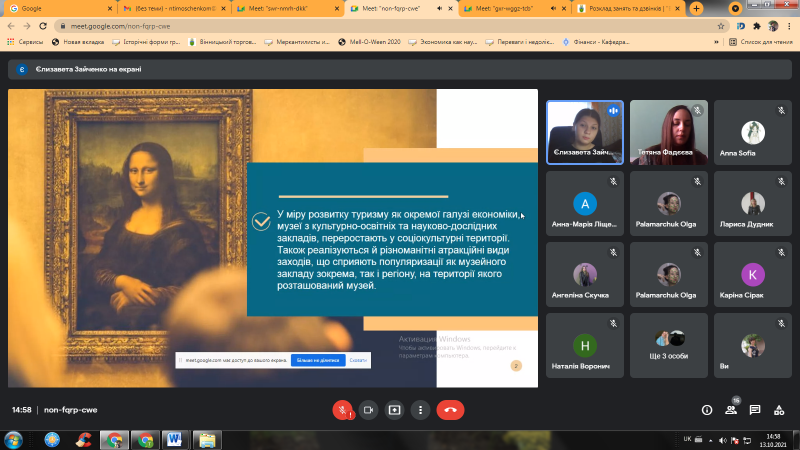Open 'Mell-O-Ween 2020' bookmark
The width and height of the screenshot is (800, 450).
point(369,42)
